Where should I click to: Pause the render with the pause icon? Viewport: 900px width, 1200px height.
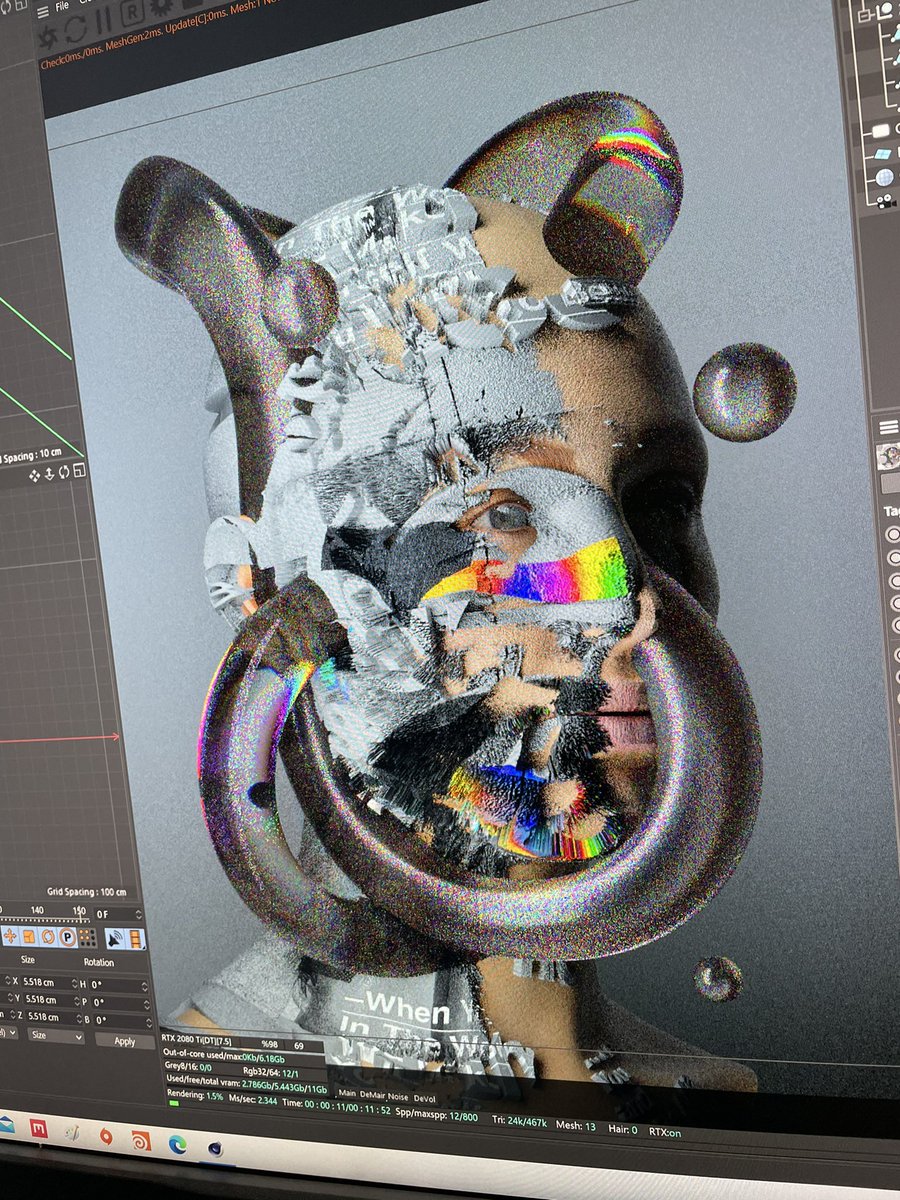[104, 20]
